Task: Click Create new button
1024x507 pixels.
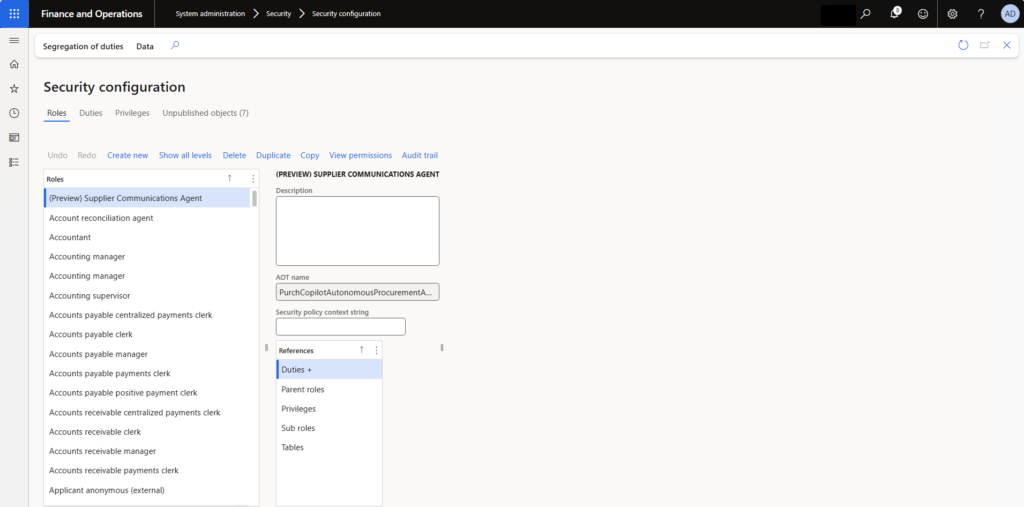Action: tap(127, 155)
